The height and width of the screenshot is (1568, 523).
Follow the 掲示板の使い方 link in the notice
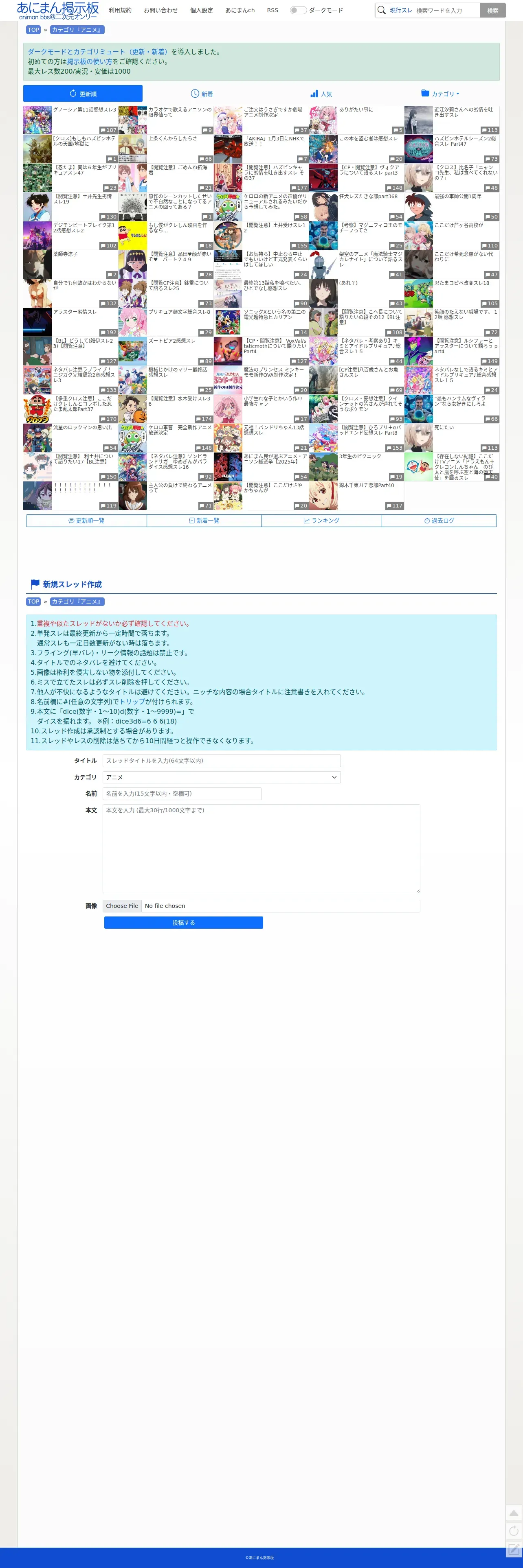90,61
